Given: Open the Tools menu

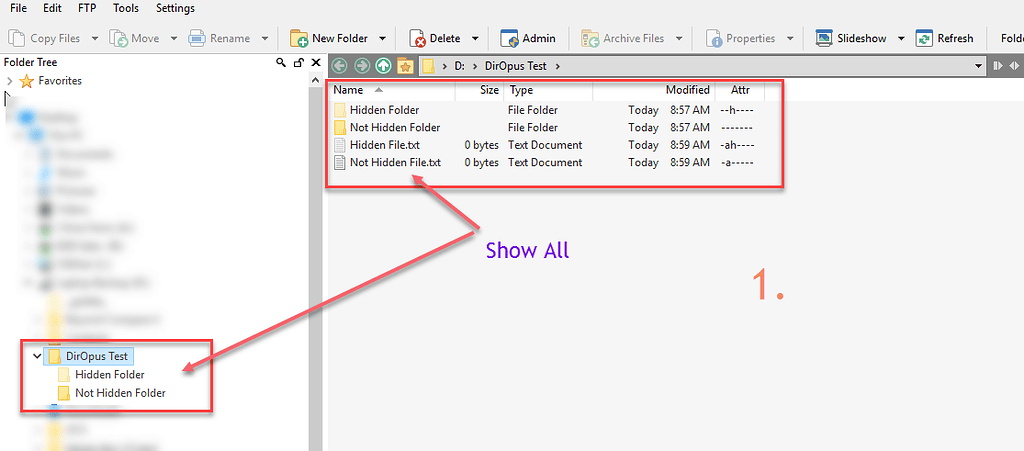Looking at the screenshot, I should click(125, 8).
